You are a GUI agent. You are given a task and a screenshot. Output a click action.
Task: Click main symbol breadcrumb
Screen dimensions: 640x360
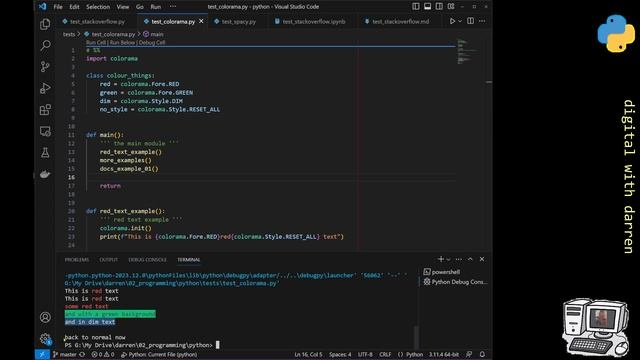point(153,34)
